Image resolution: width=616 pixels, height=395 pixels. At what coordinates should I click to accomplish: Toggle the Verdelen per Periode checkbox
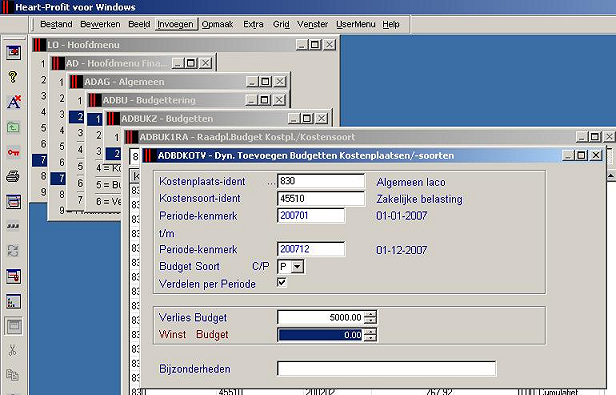click(282, 283)
